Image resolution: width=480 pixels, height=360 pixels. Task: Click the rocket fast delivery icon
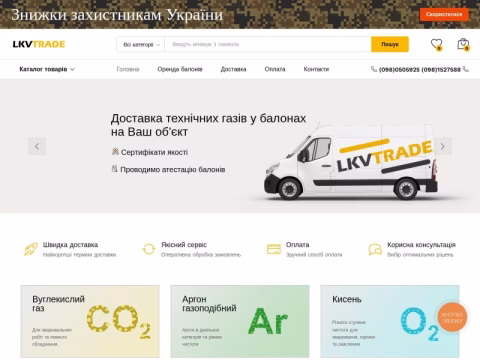tap(31, 249)
